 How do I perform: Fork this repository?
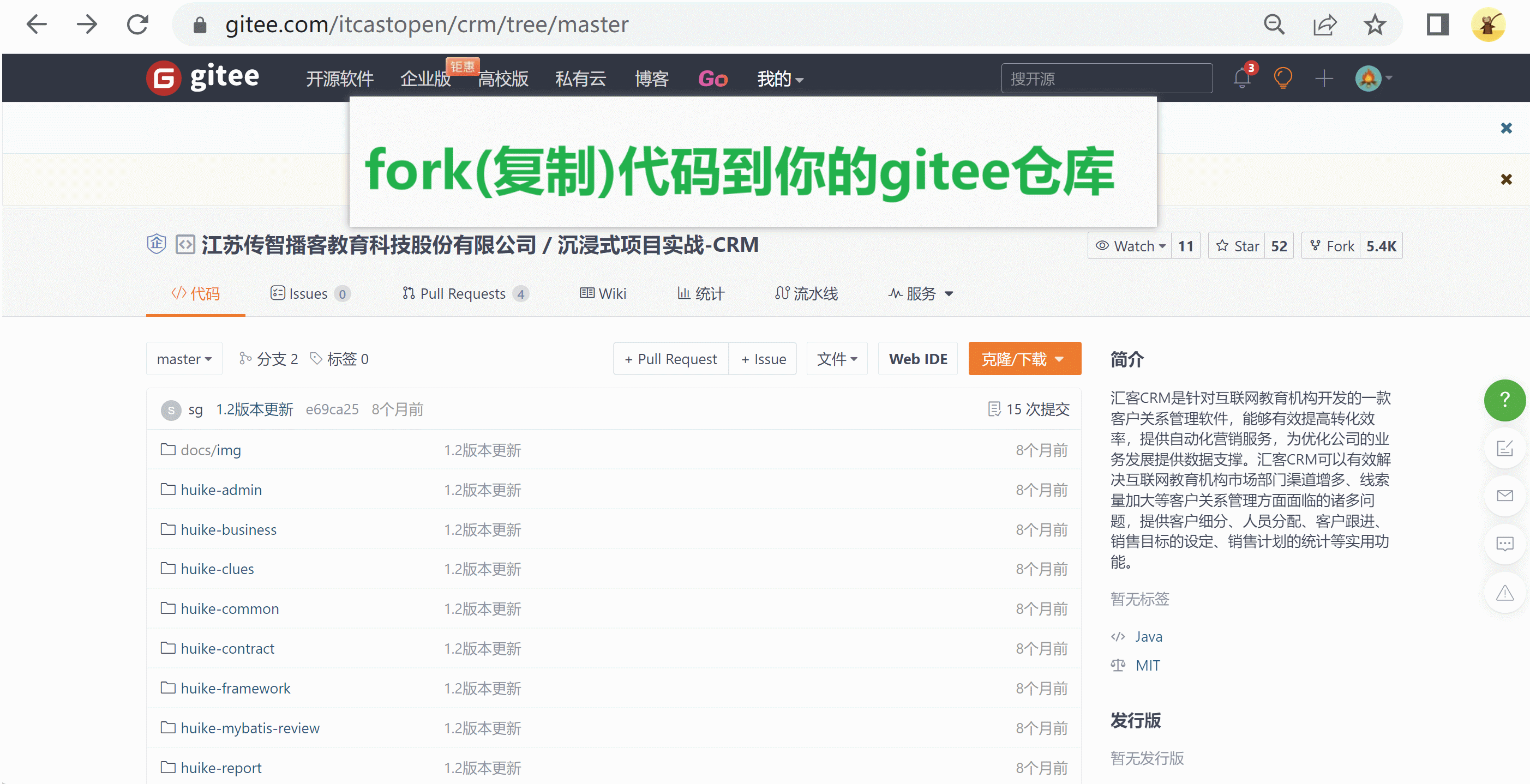tap(1331, 246)
